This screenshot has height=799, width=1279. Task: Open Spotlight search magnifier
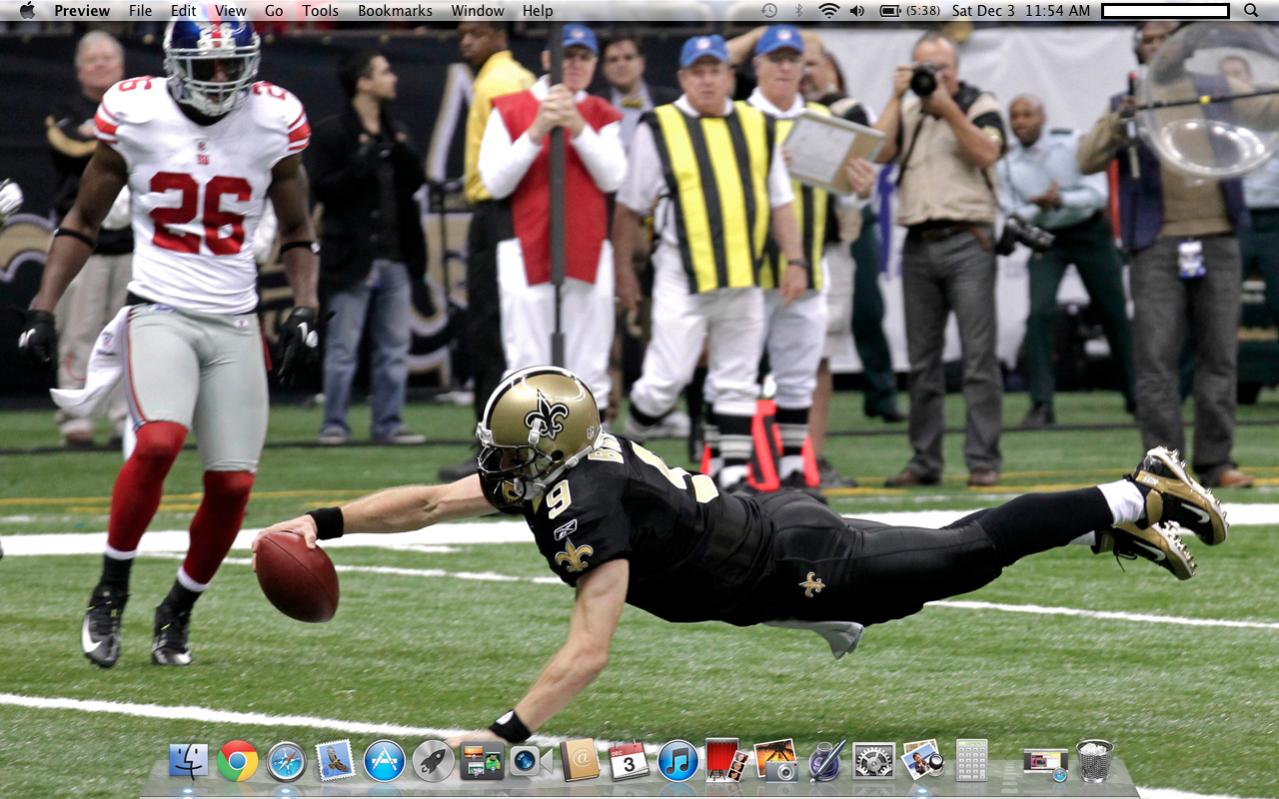[1251, 10]
